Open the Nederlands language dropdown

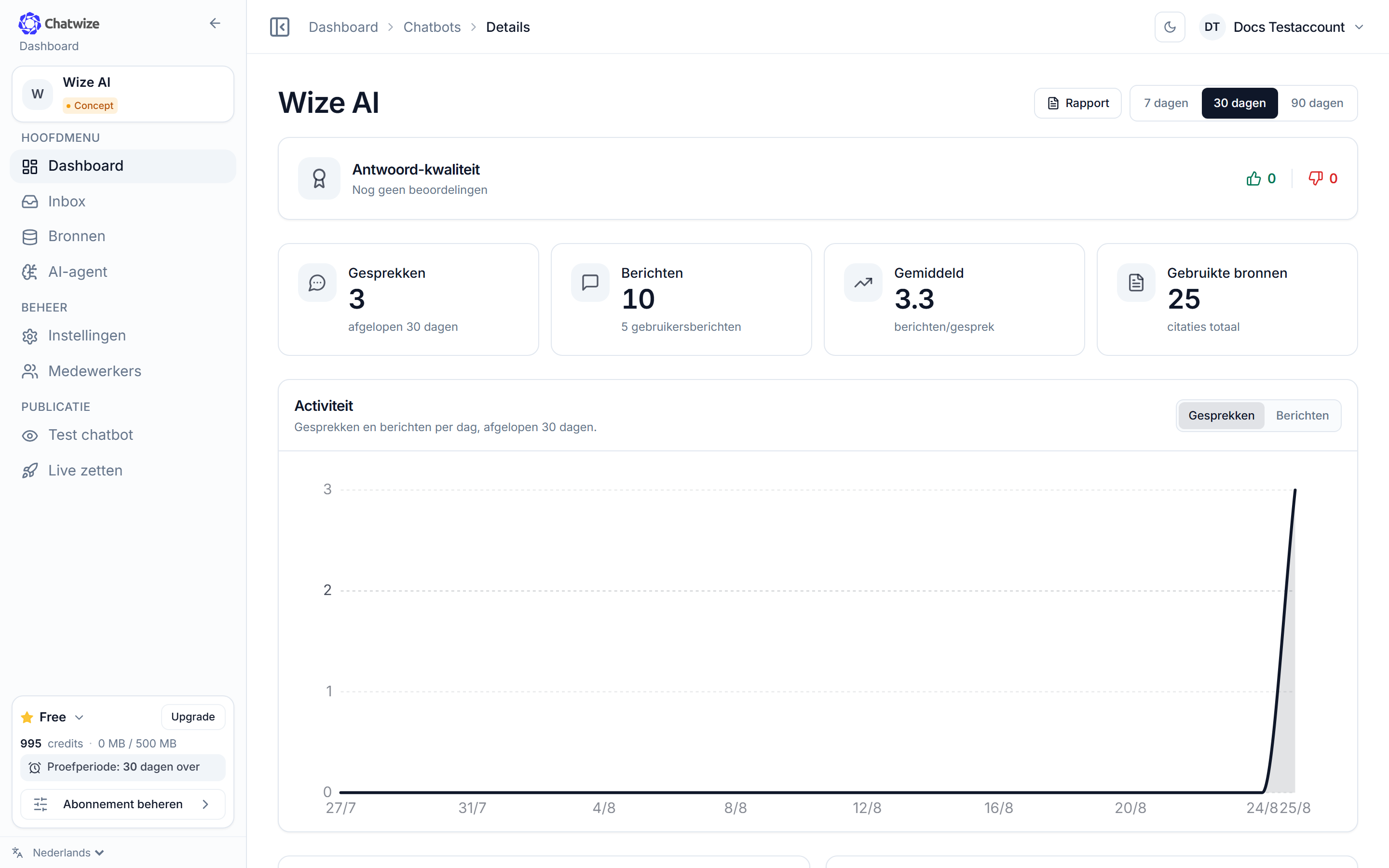(68, 853)
